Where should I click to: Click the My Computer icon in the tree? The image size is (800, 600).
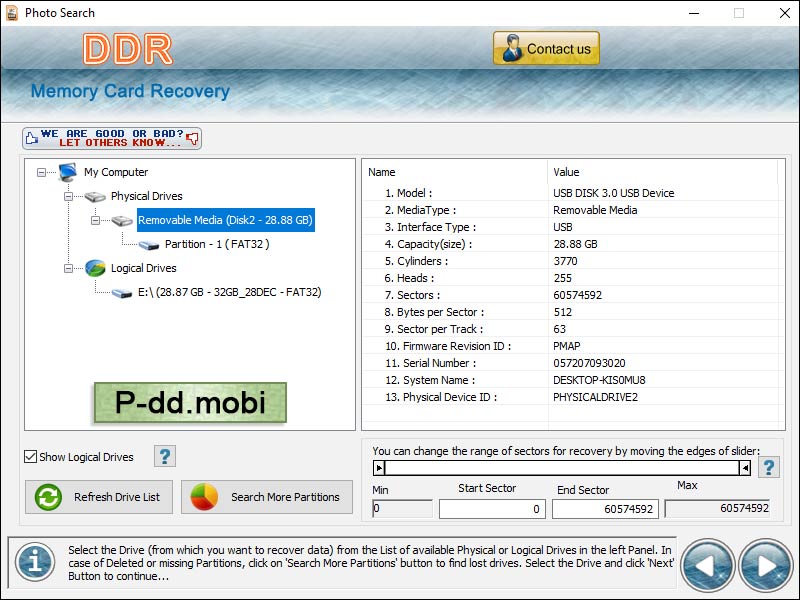[65, 172]
